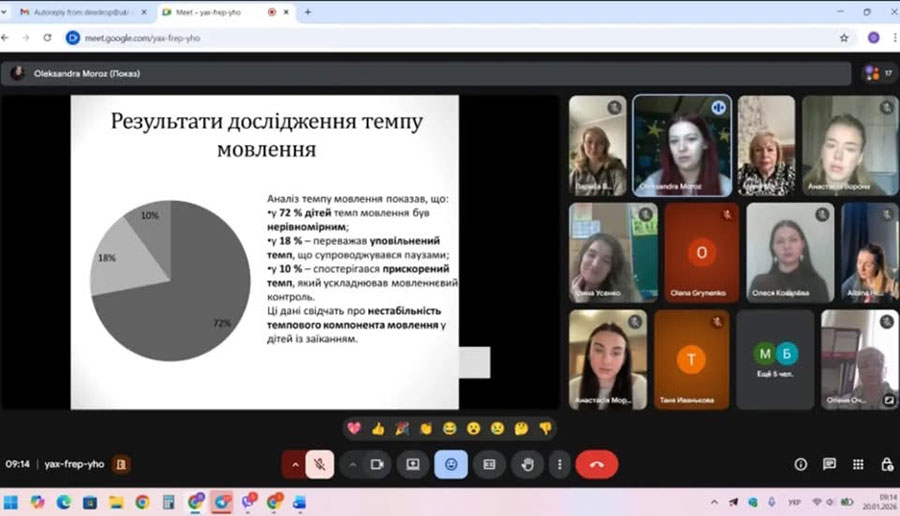Close the Meet browser tab

[286, 12]
